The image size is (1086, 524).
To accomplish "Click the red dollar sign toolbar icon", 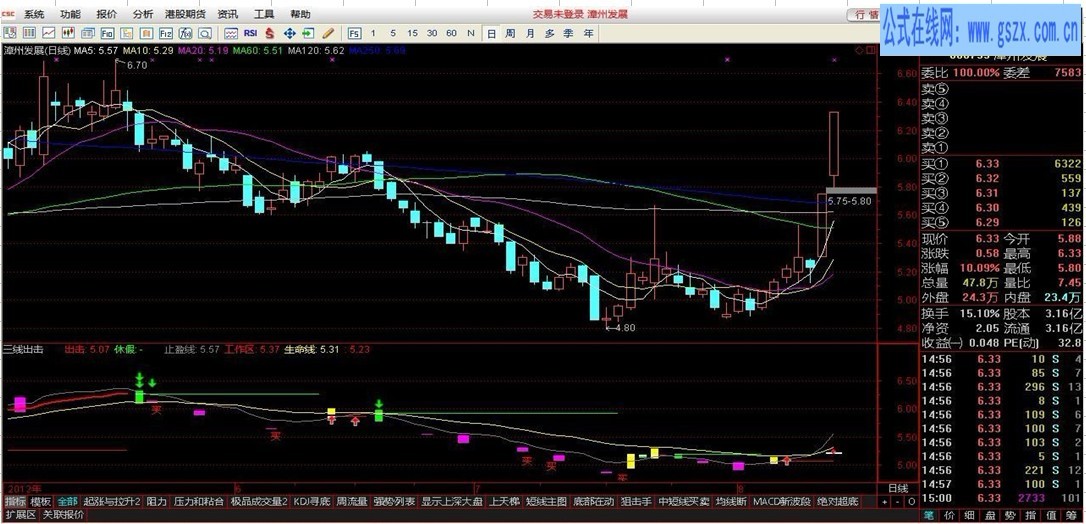I will [270, 33].
